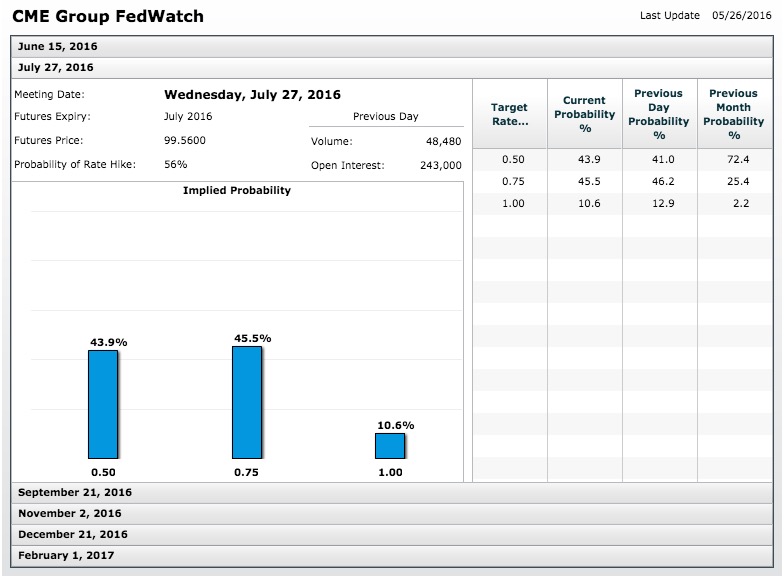The image size is (784, 578).
Task: Expand the September 21, 2016 meeting section
Action: 392,492
